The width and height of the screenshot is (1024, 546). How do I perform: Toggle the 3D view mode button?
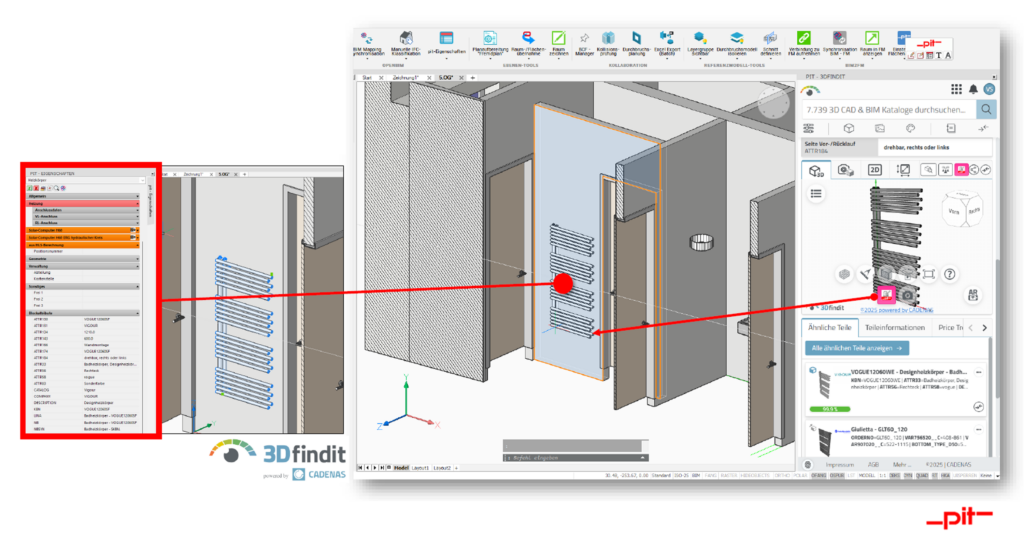tap(815, 170)
